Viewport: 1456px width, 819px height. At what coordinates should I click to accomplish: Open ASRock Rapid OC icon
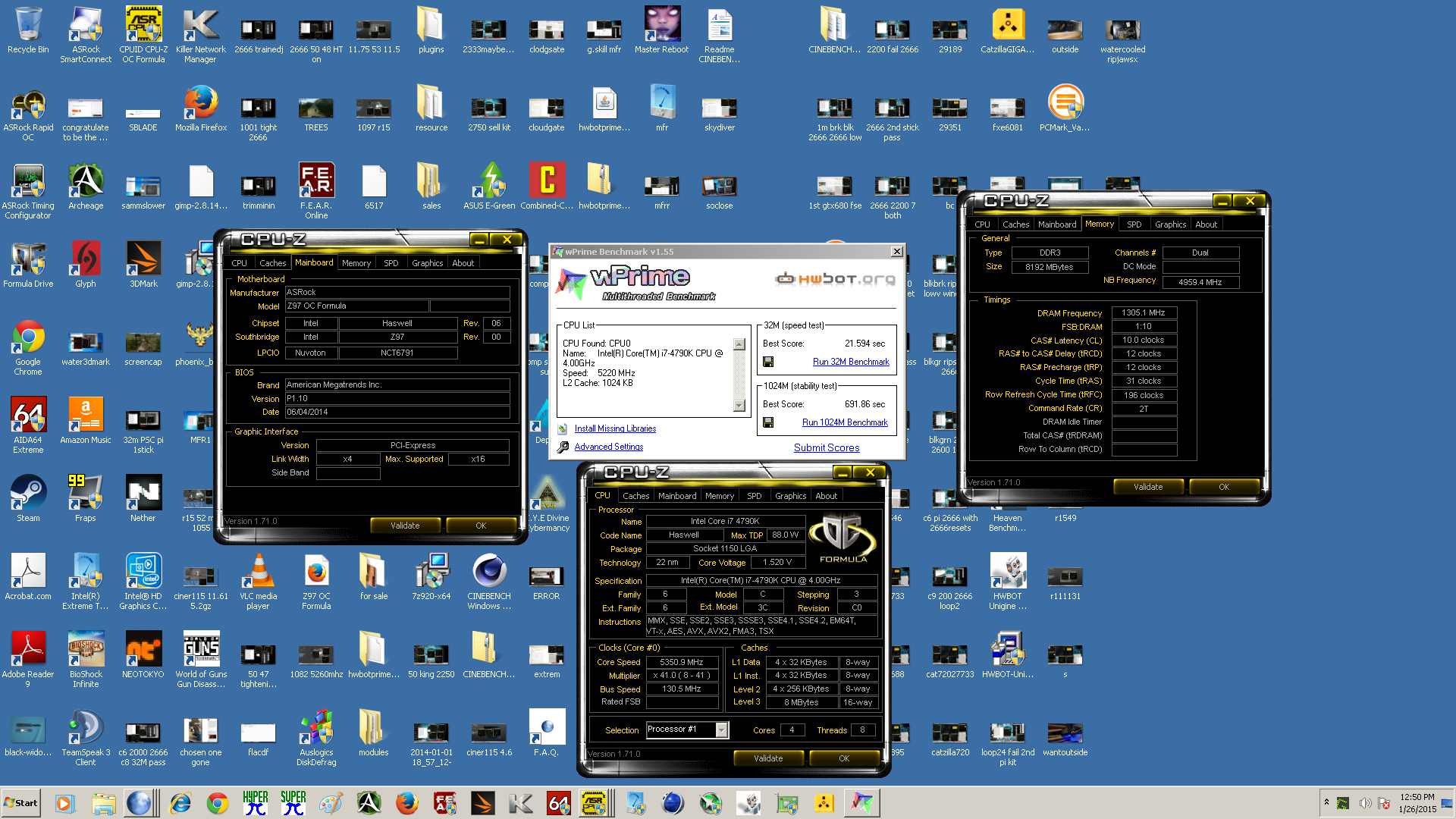coord(28,114)
